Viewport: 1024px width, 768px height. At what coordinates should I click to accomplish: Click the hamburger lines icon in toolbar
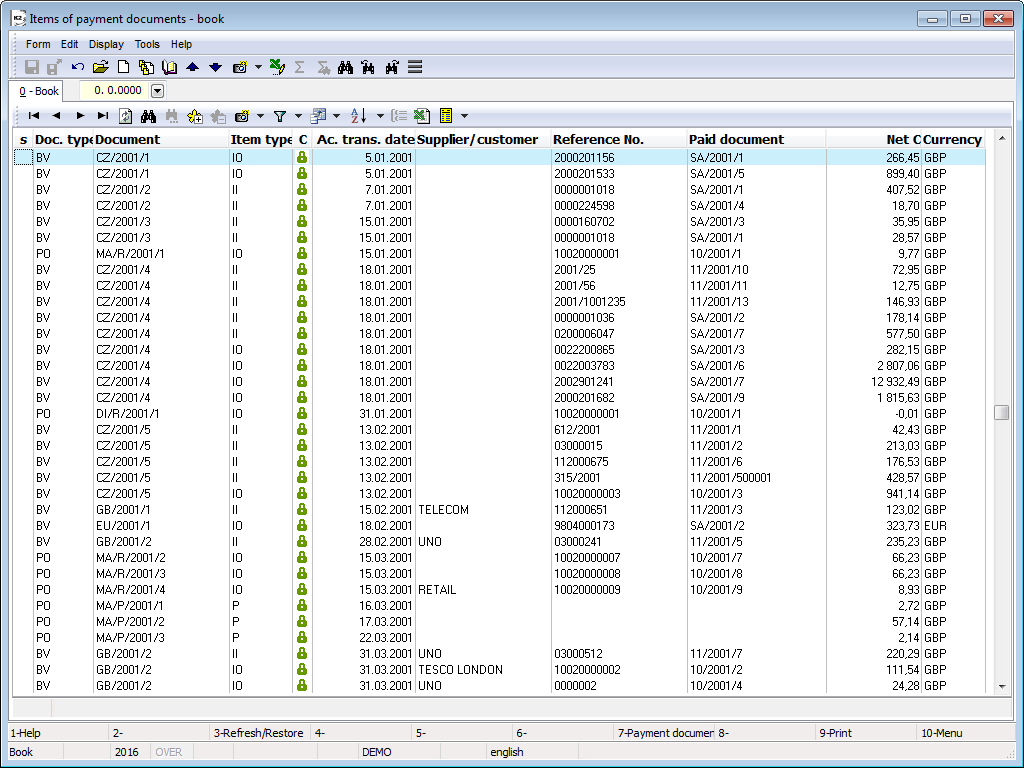pyautogui.click(x=415, y=67)
